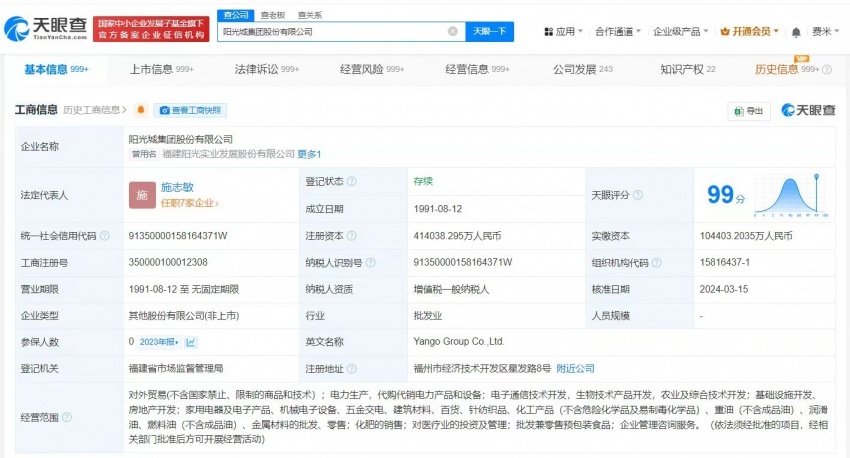Open the 知识产权 tab
850x458 pixels.
(x=688, y=69)
